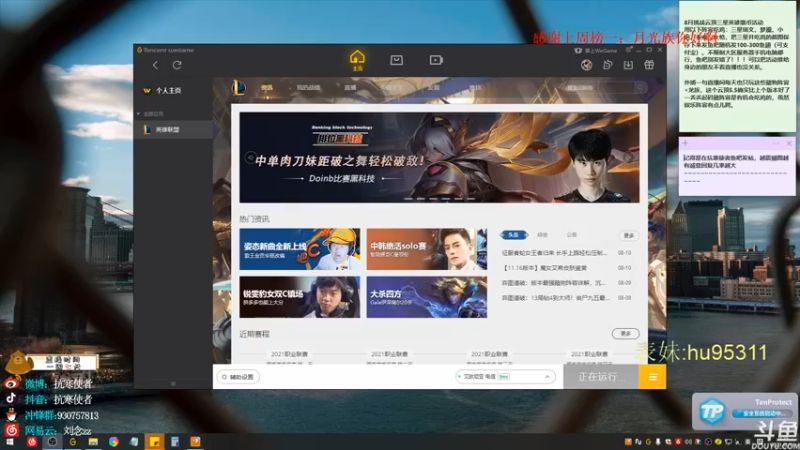This screenshot has width=800, height=450.
Task: Open the 锐雯豹女双C镇场 news thumbnail
Action: click(299, 297)
